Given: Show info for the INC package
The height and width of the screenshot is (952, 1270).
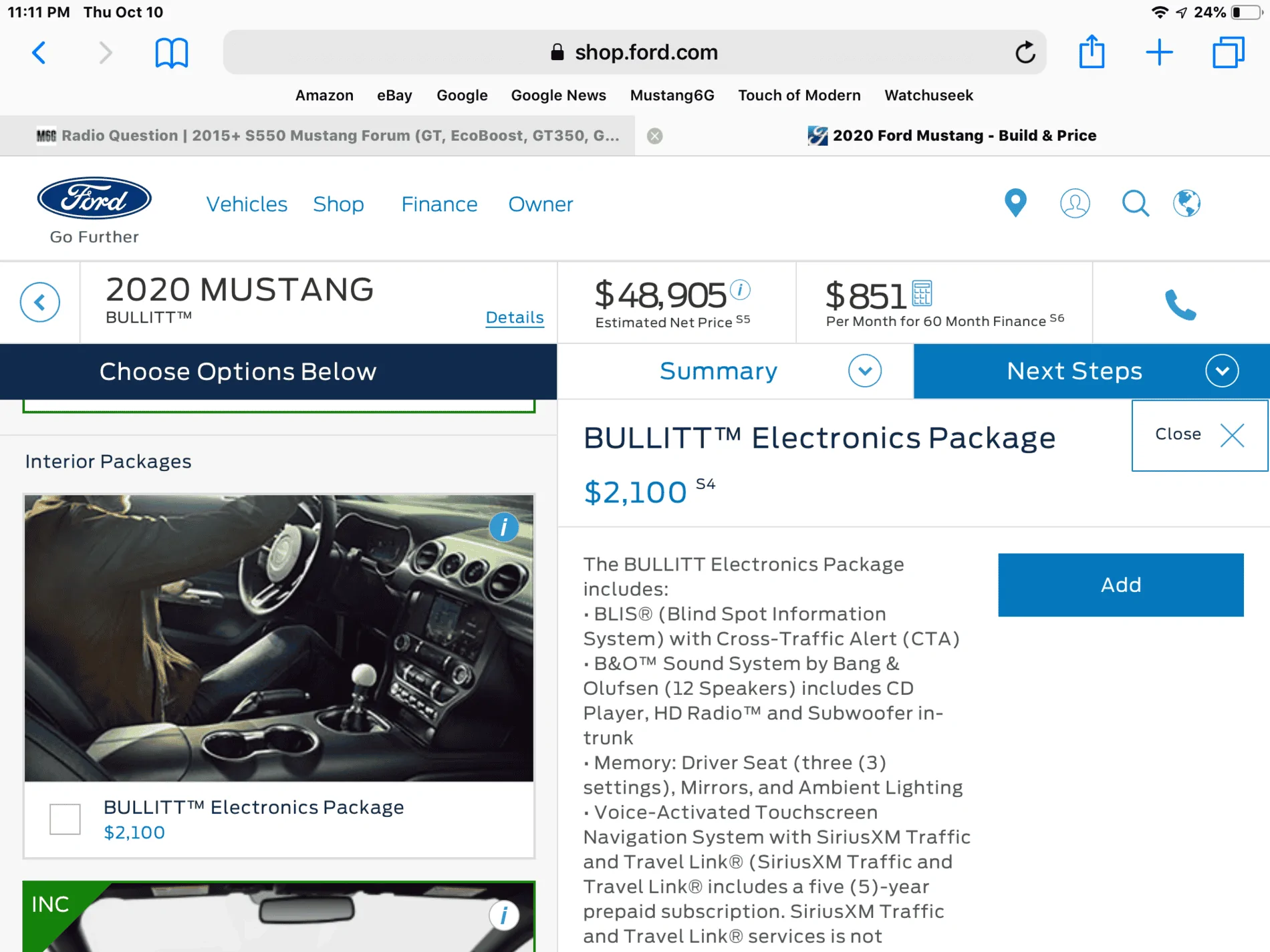Looking at the screenshot, I should click(504, 915).
